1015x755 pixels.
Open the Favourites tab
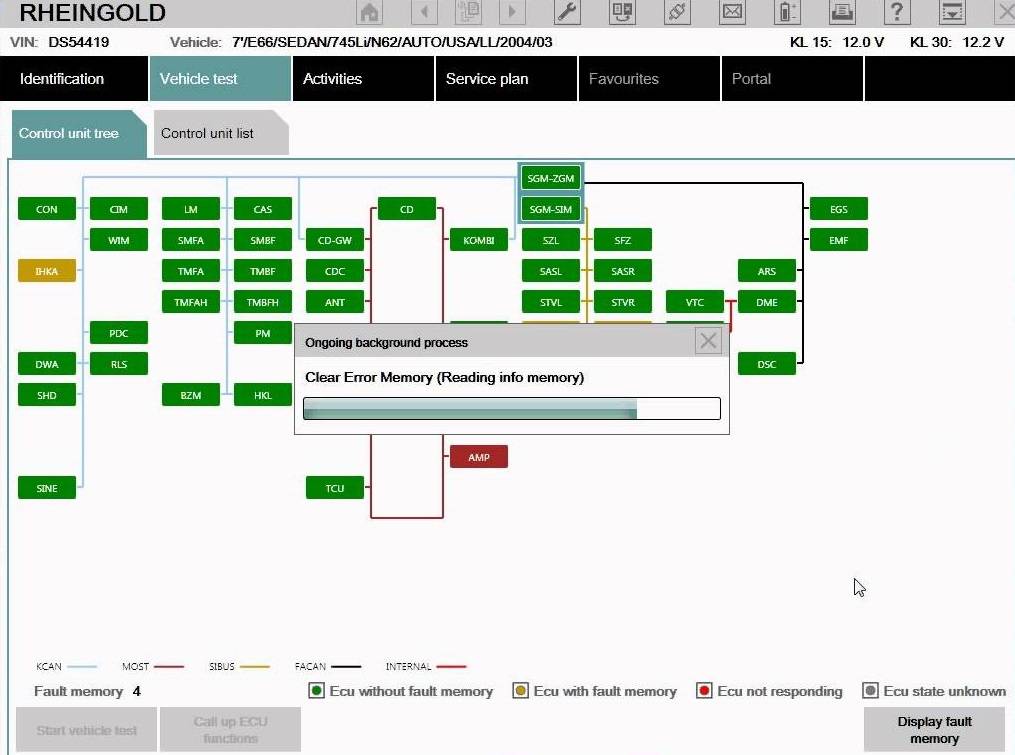[x=649, y=78]
